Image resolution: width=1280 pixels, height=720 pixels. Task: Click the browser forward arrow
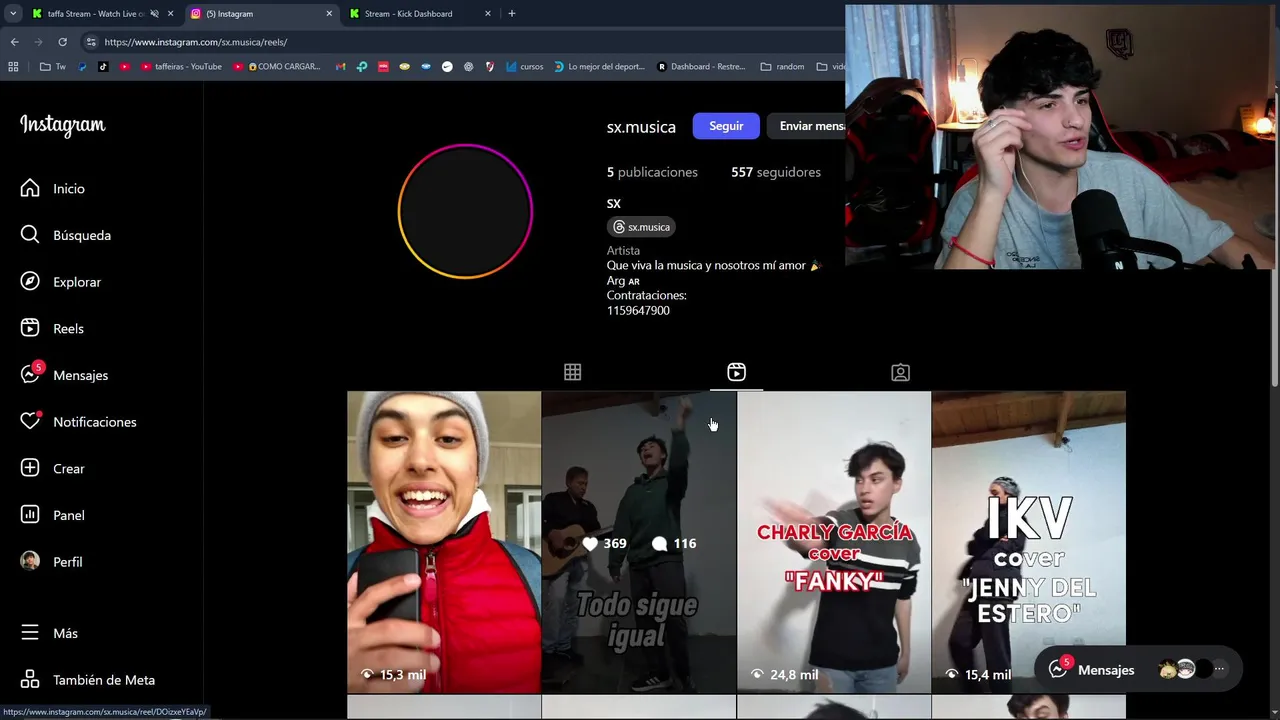[38, 42]
